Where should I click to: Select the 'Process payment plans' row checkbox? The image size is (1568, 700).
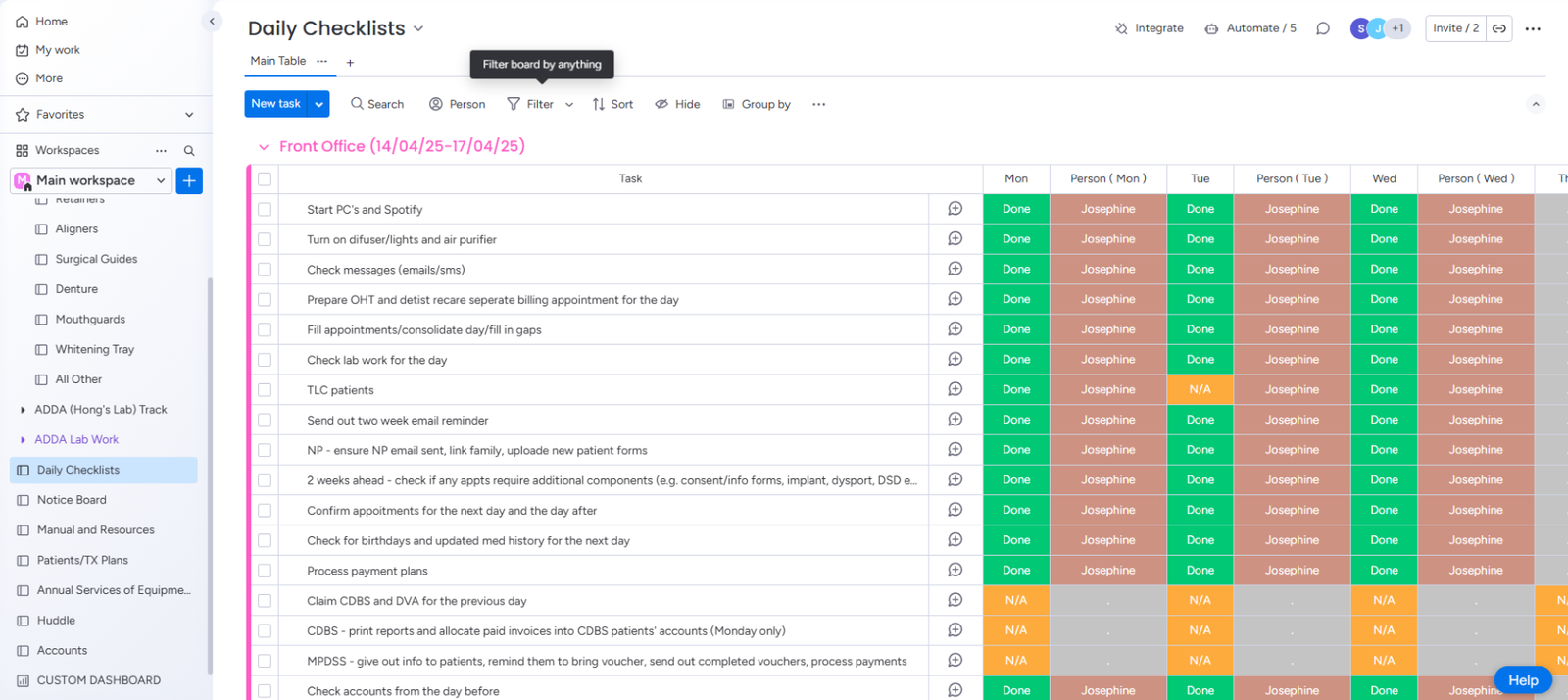point(265,571)
